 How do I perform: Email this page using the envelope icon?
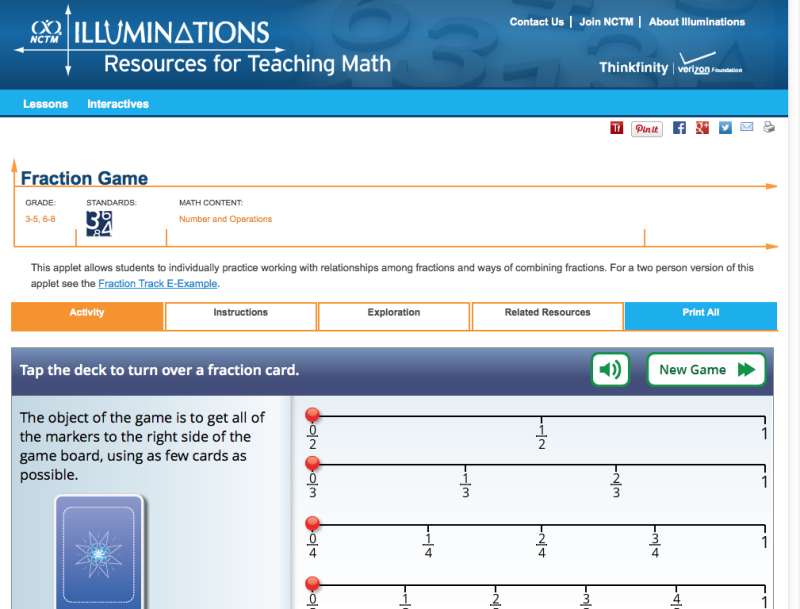tap(746, 128)
